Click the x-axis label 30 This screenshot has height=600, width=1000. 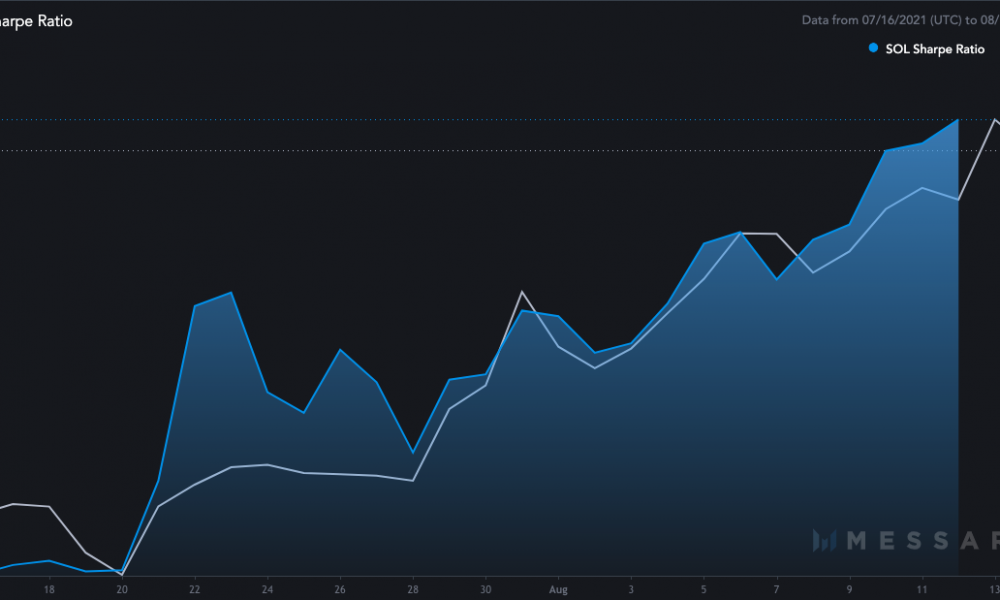point(485,589)
